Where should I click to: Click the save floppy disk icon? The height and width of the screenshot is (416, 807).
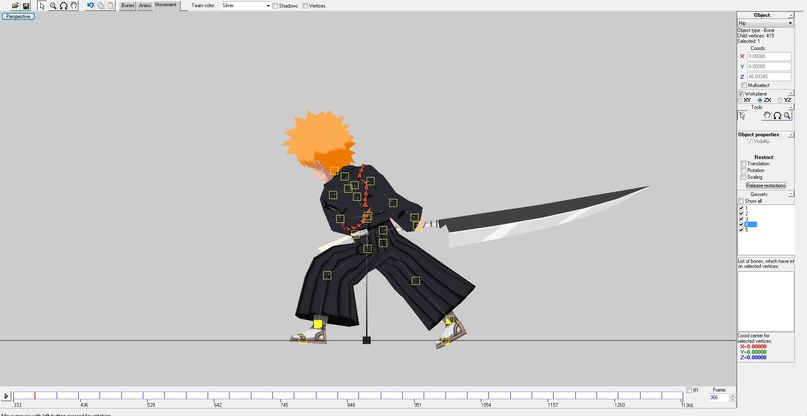pos(26,6)
